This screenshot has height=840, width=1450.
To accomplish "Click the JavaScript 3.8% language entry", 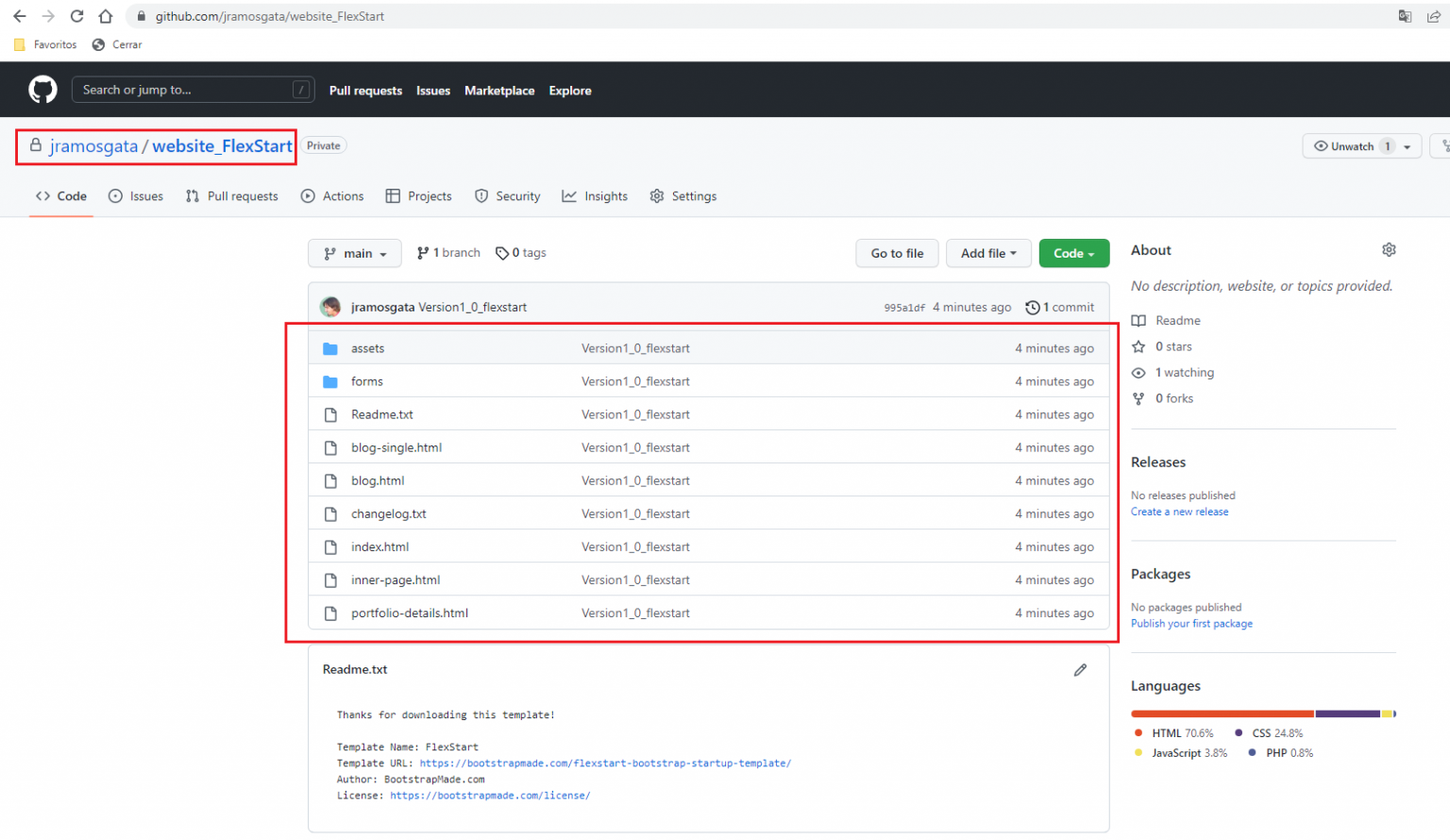I will [1181, 753].
